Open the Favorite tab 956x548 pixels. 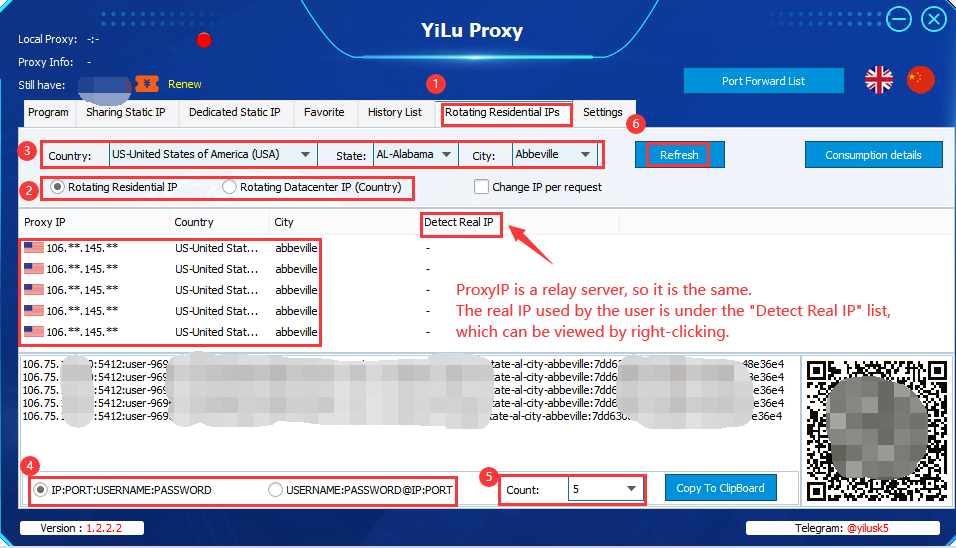coord(324,113)
